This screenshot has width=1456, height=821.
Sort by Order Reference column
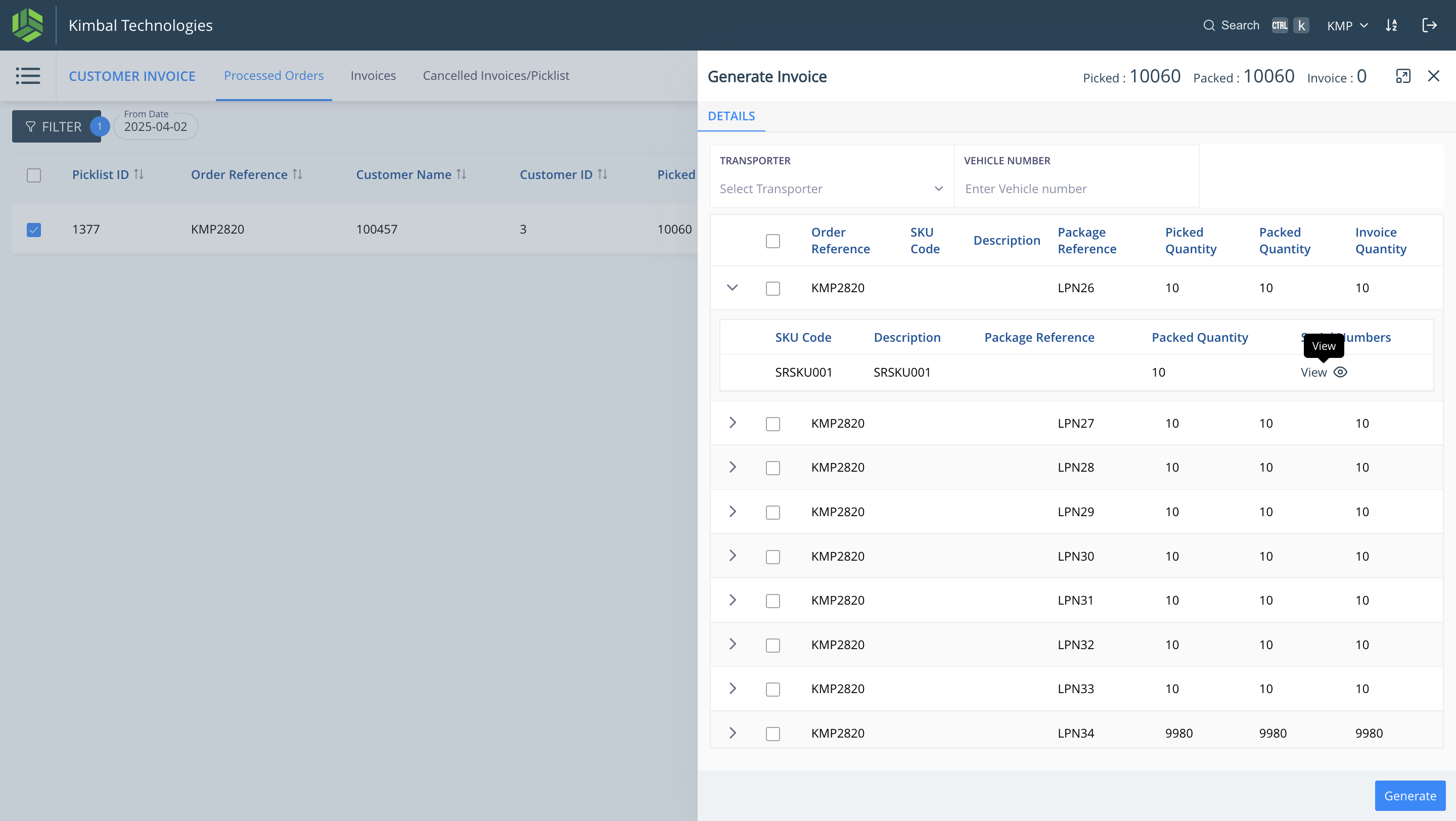pyautogui.click(x=297, y=174)
